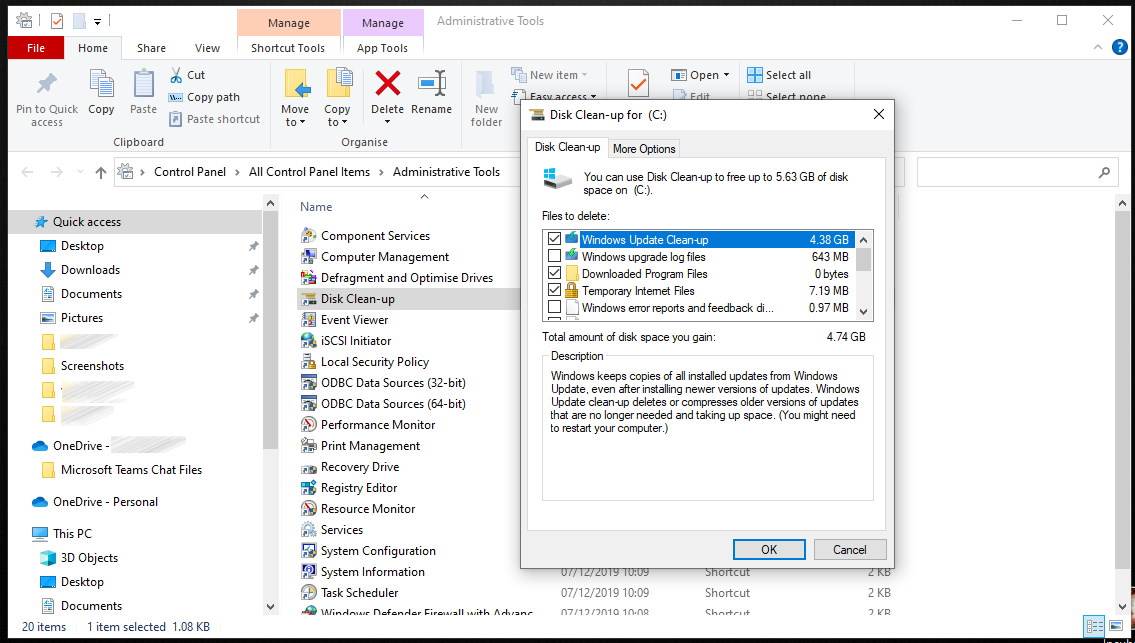Open Event Viewer from the list

click(354, 320)
